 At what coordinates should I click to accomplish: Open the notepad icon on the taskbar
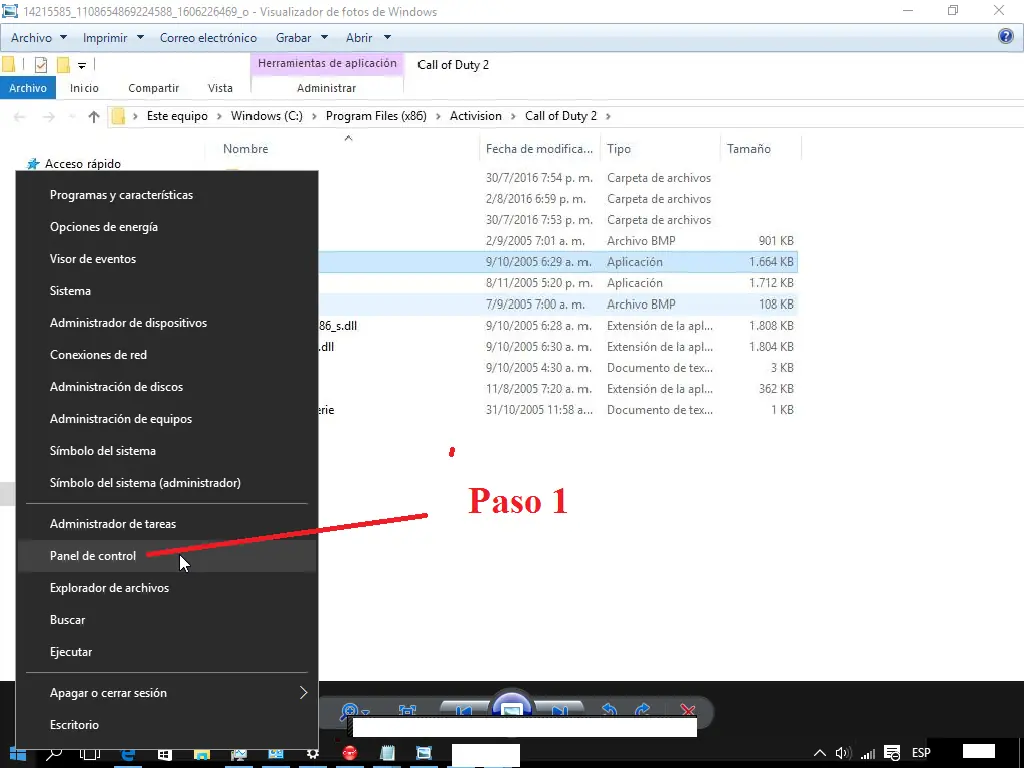pos(387,754)
